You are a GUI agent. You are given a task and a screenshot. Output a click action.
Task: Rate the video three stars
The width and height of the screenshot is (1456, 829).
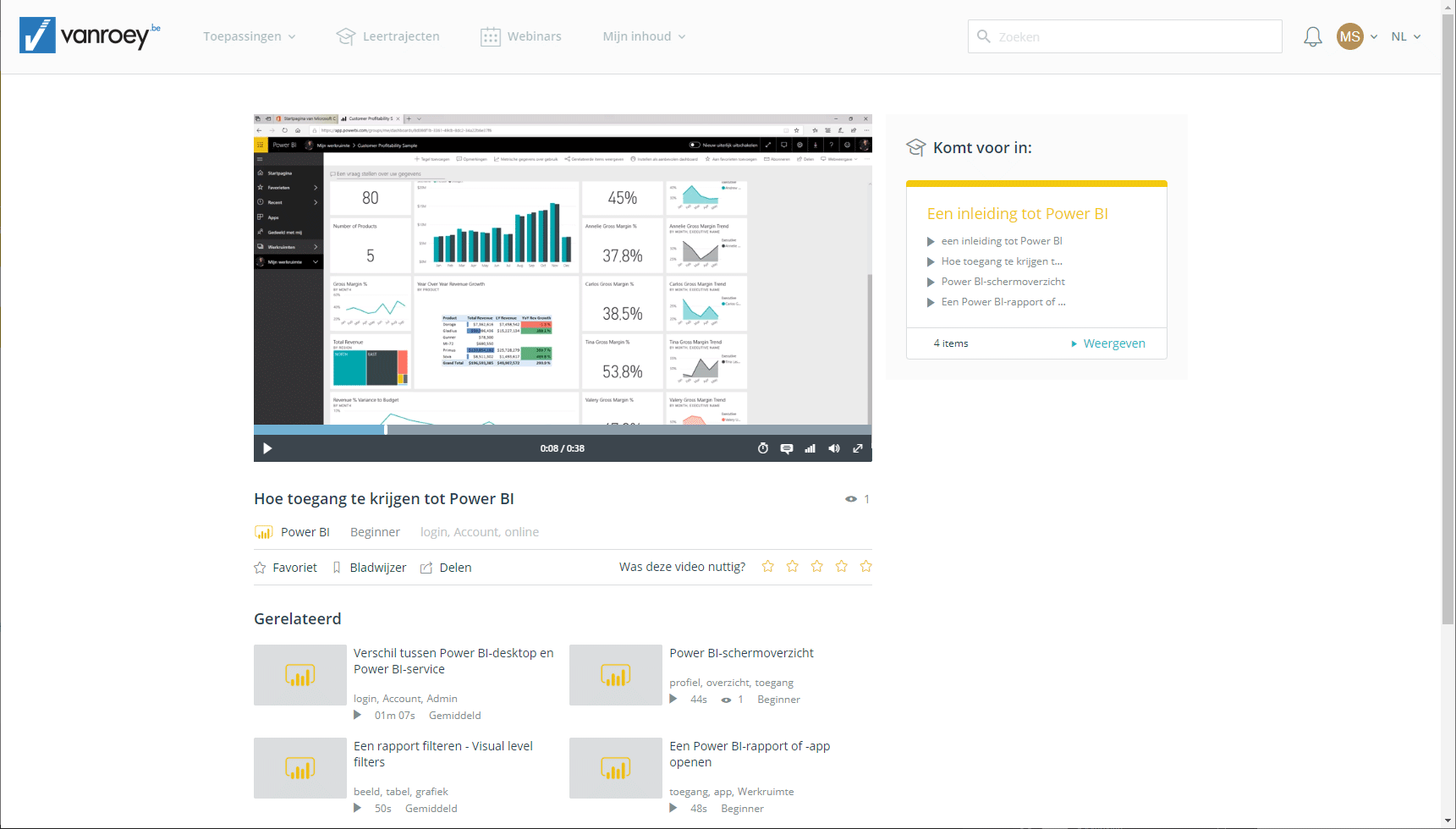pos(817,566)
